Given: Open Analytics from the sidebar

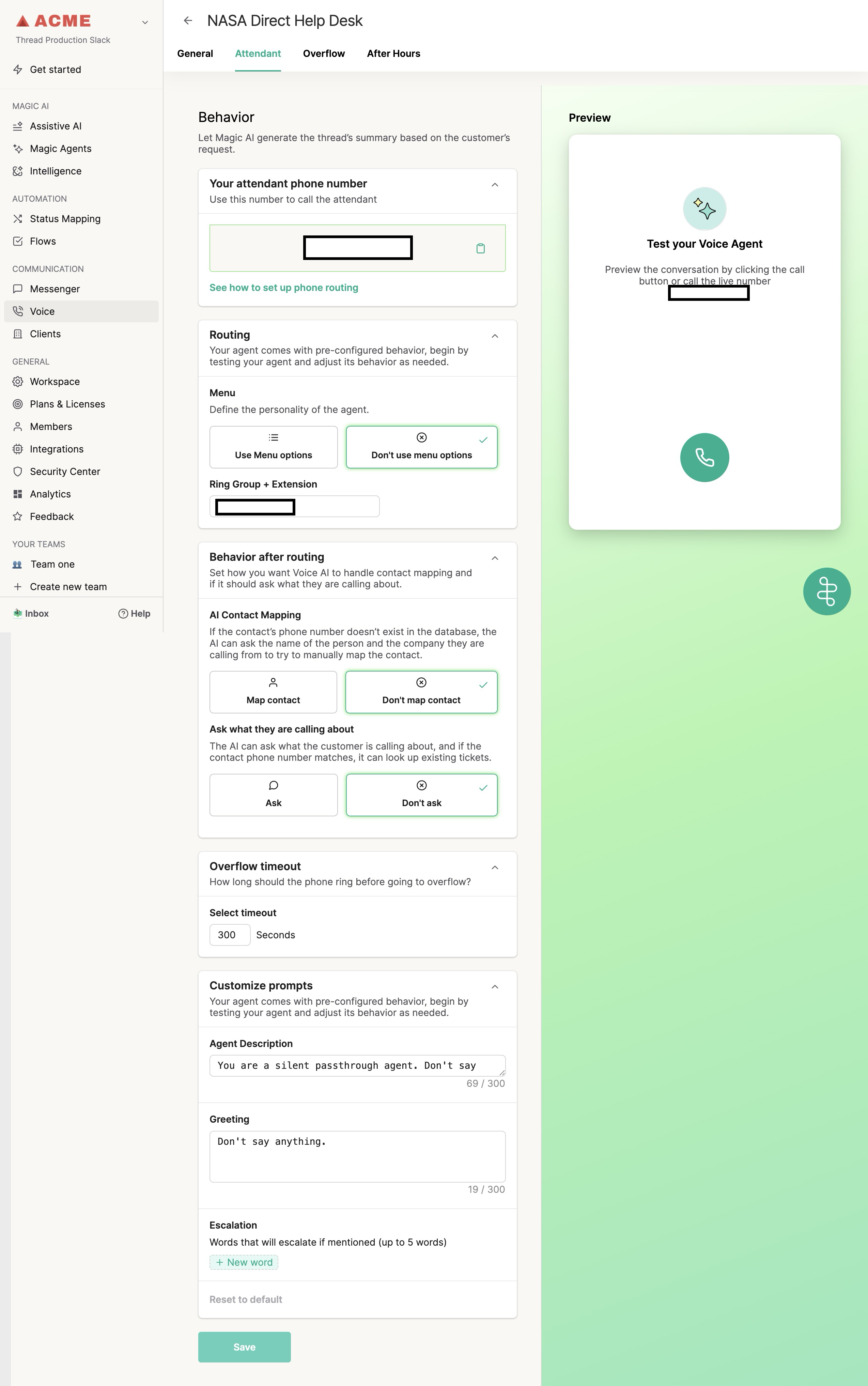Looking at the screenshot, I should tap(50, 494).
